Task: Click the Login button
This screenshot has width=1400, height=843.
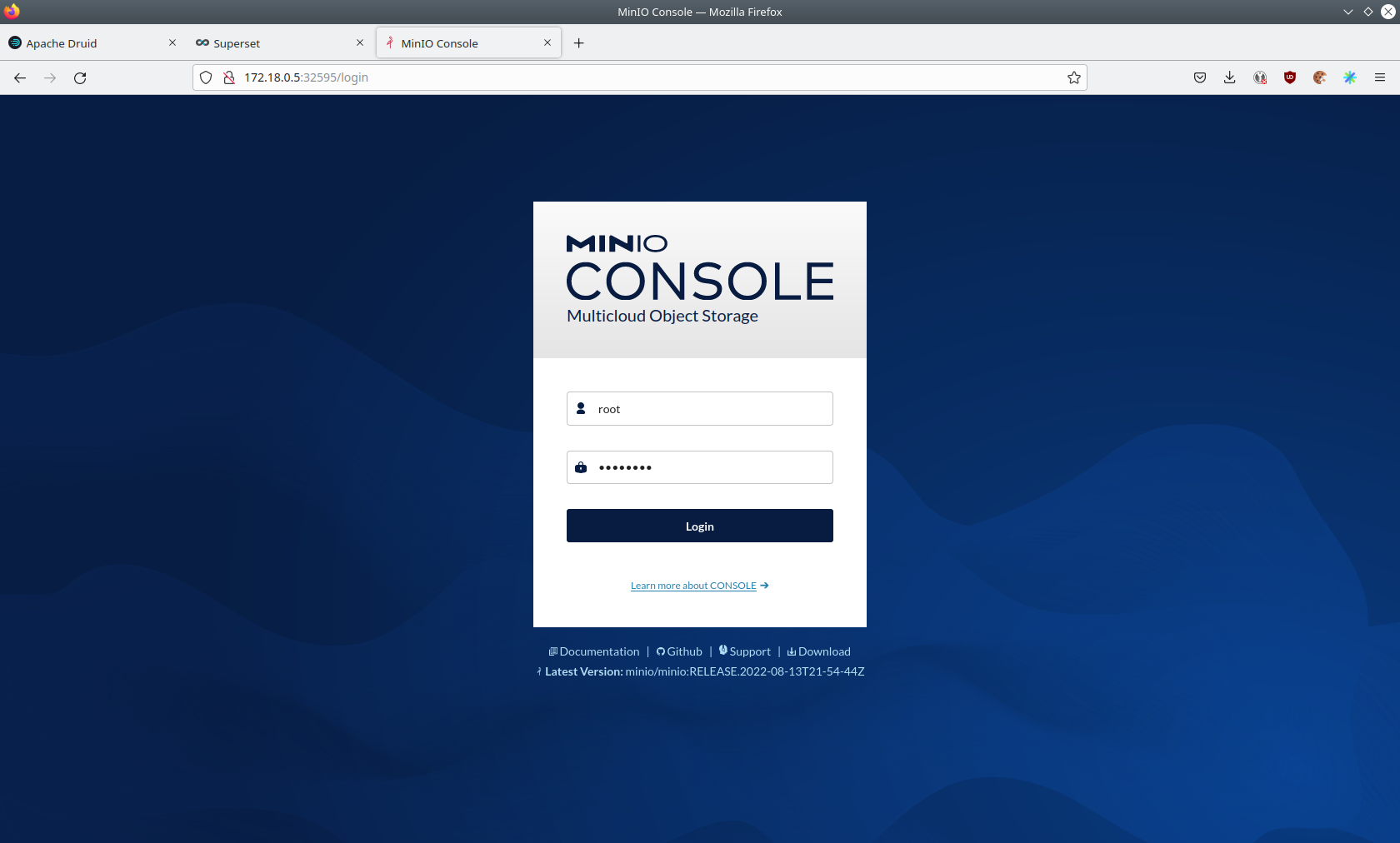Action: pos(699,526)
